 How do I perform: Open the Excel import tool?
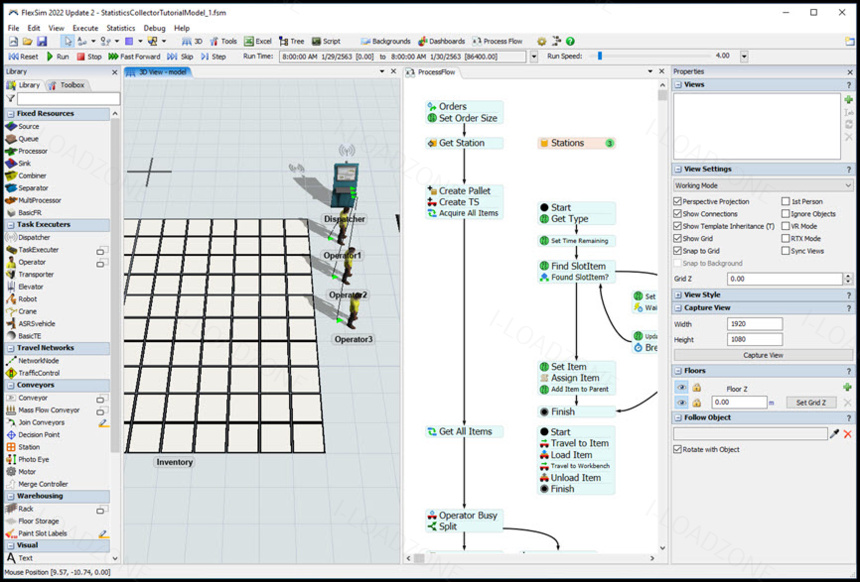pyautogui.click(x=258, y=41)
